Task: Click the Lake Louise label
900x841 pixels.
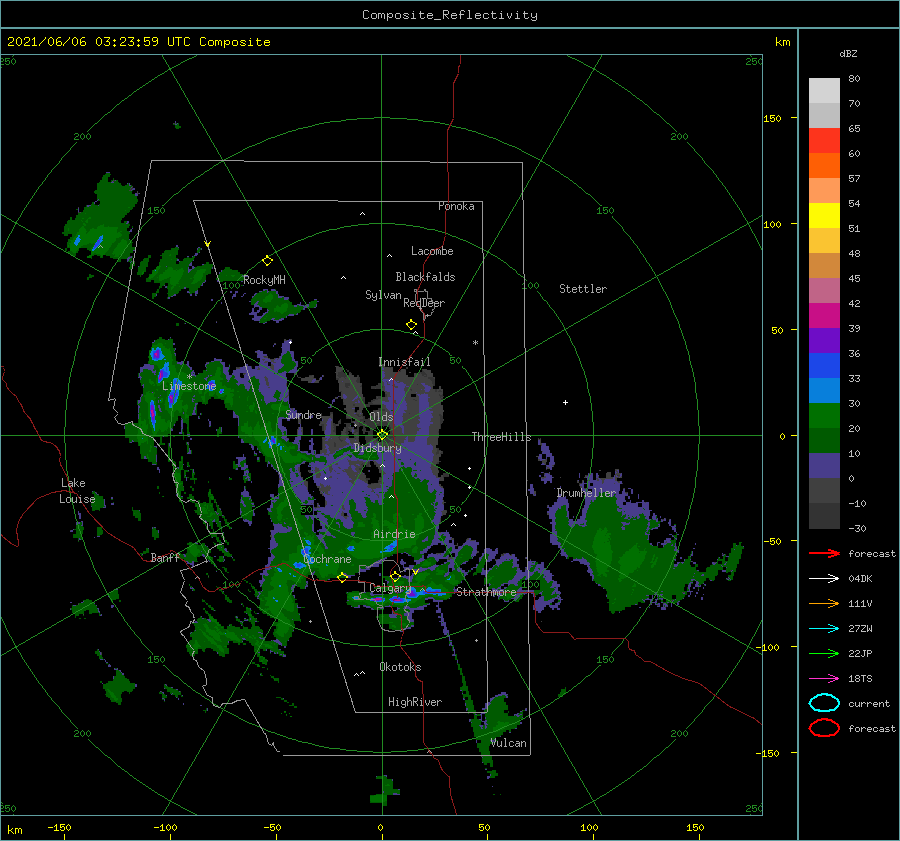Action: point(77,491)
